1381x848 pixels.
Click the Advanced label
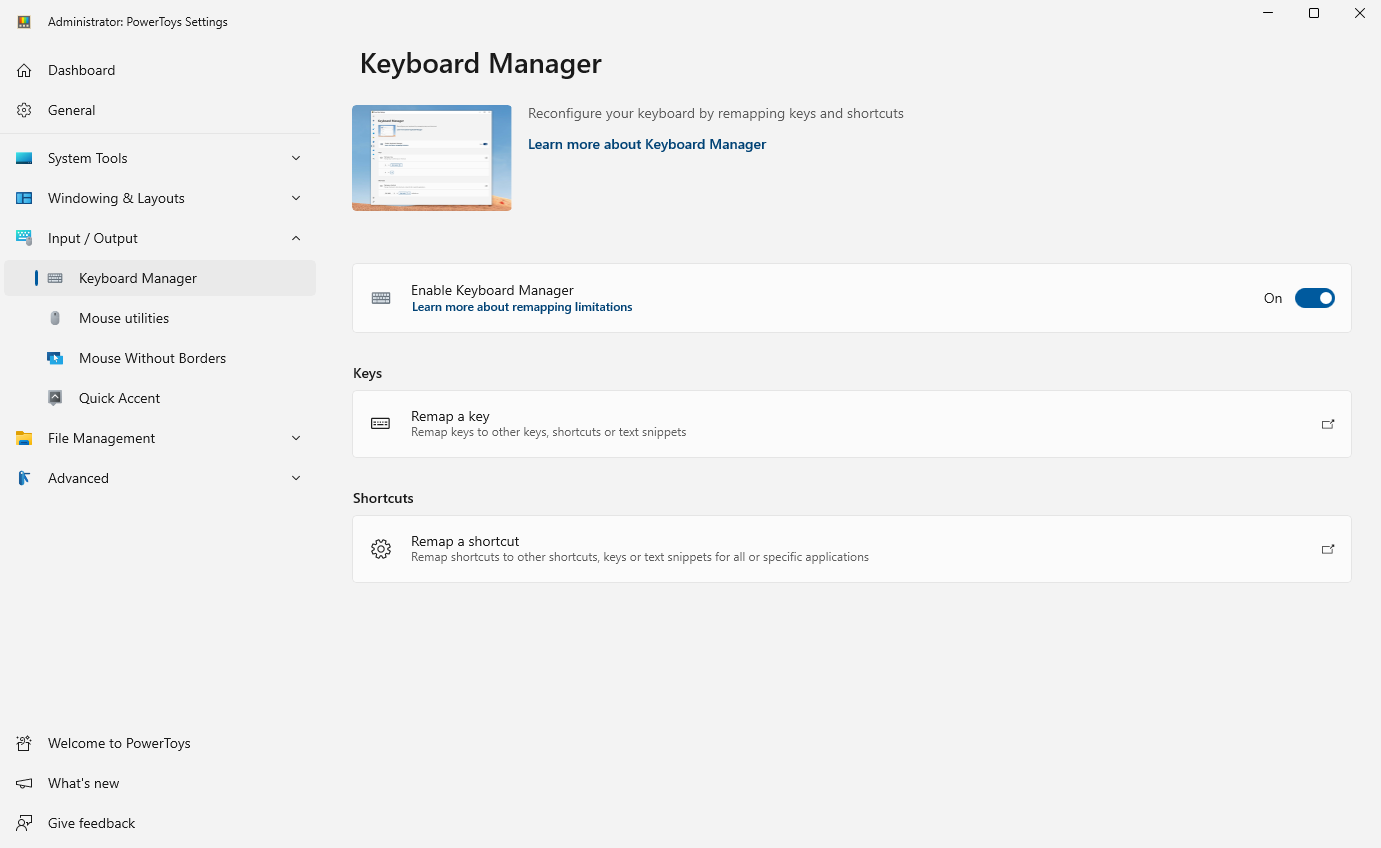(78, 478)
